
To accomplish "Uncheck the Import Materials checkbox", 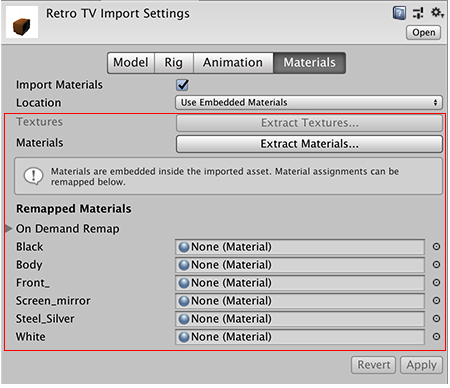I will pos(182,85).
